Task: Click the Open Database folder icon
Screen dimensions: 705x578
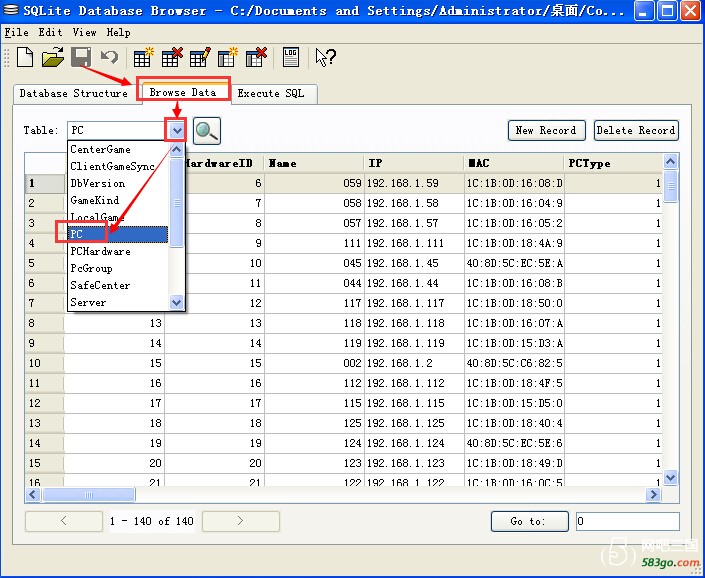Action: coord(53,57)
